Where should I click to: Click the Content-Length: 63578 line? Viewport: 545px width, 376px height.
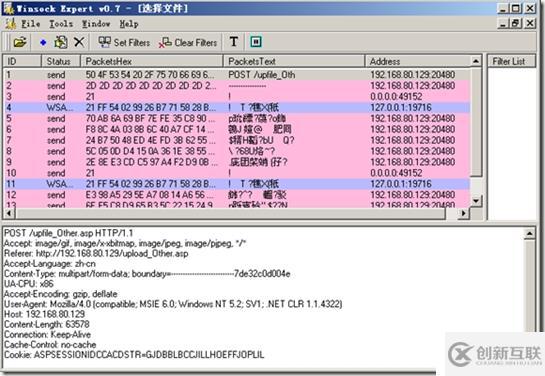coord(47,324)
